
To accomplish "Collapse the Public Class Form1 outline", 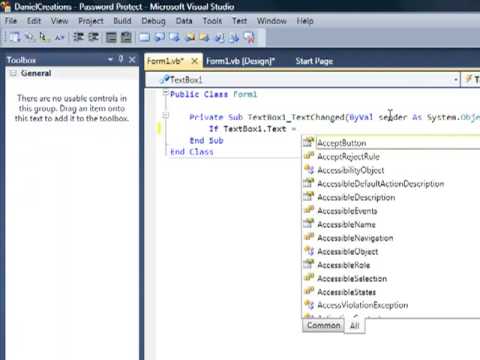I will pyautogui.click(x=166, y=93).
